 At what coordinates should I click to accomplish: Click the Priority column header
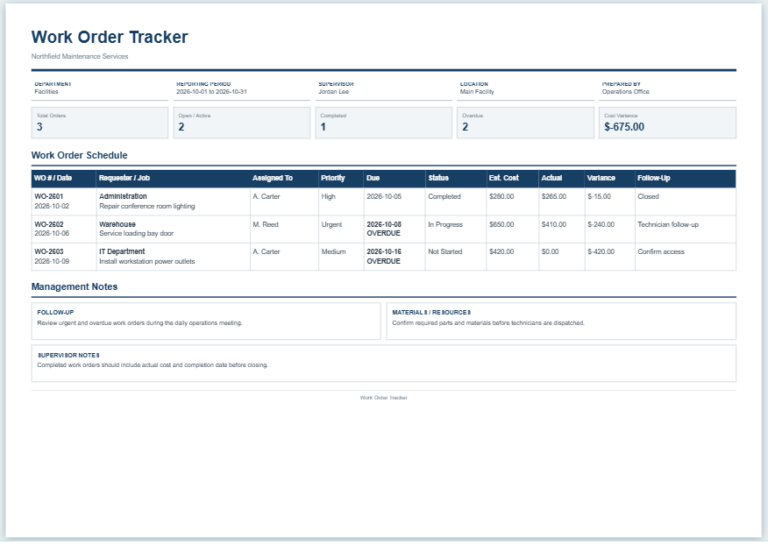point(333,178)
